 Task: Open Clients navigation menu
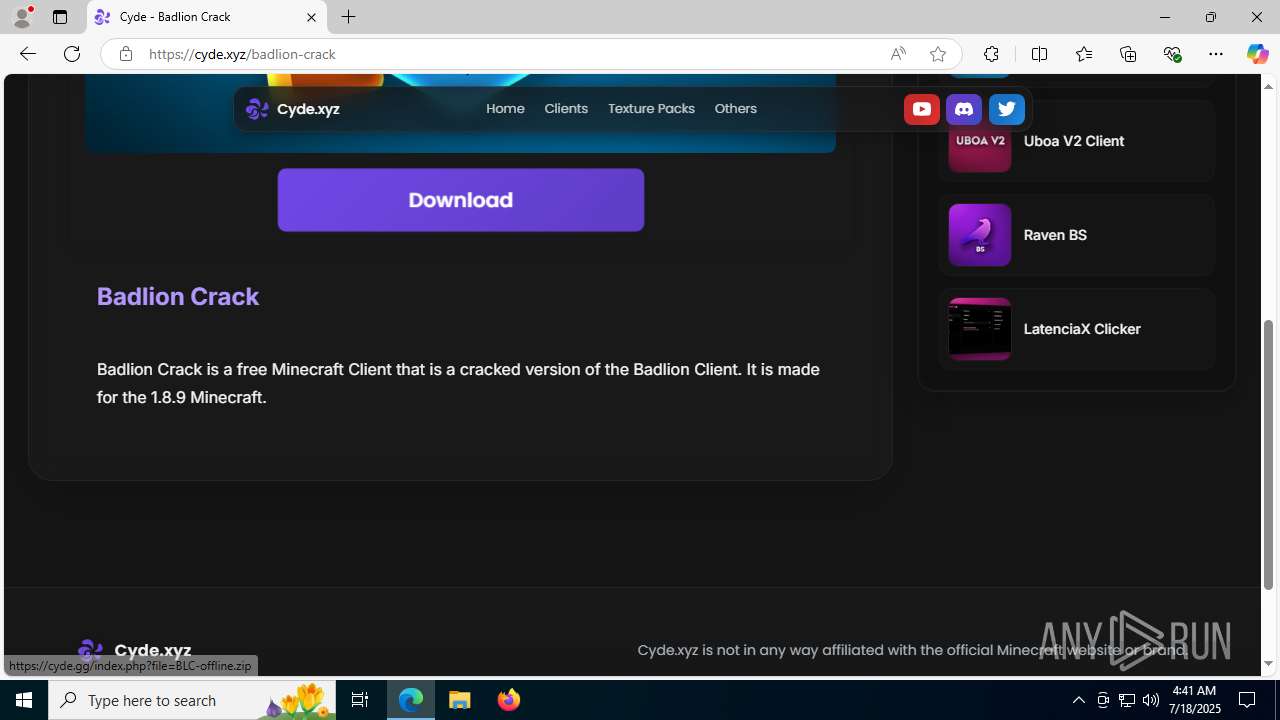(x=566, y=109)
